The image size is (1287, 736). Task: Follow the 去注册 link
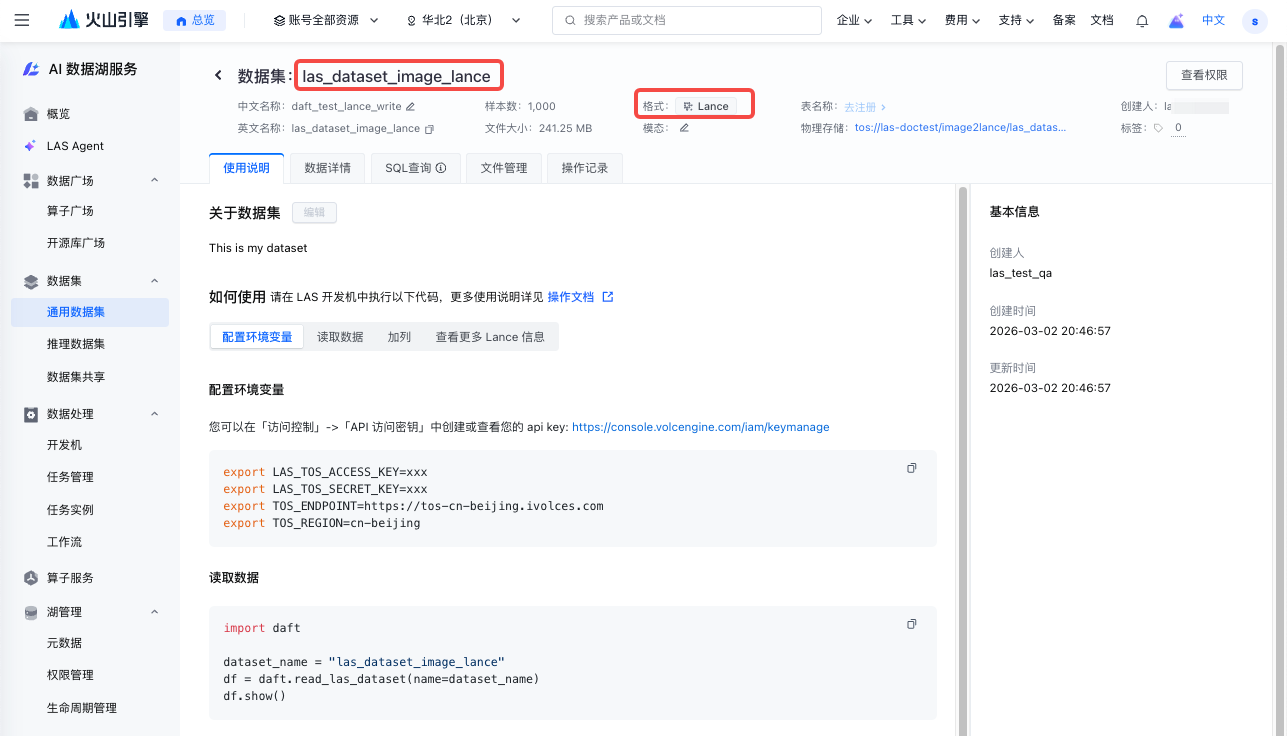[865, 106]
